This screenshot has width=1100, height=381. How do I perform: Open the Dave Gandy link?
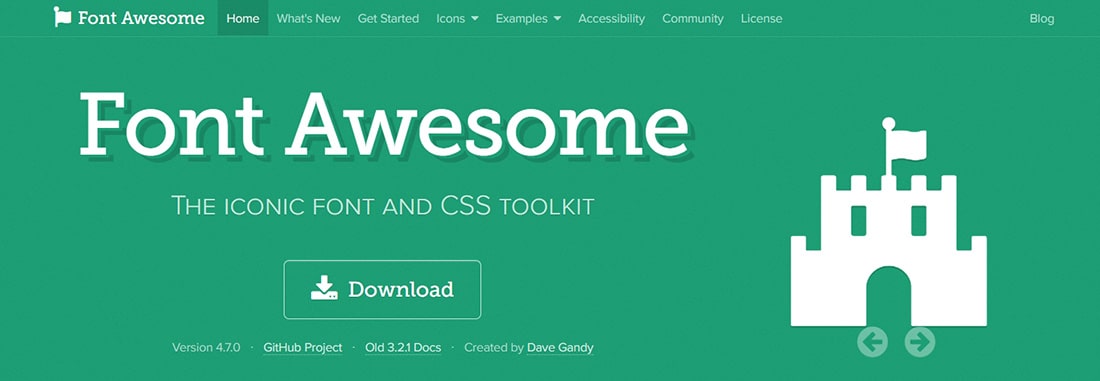click(x=560, y=347)
